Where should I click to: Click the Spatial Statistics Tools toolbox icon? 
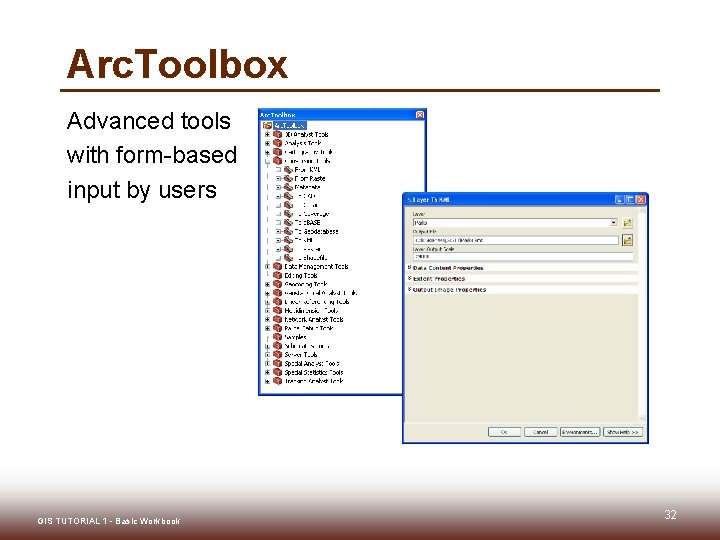(x=277, y=372)
